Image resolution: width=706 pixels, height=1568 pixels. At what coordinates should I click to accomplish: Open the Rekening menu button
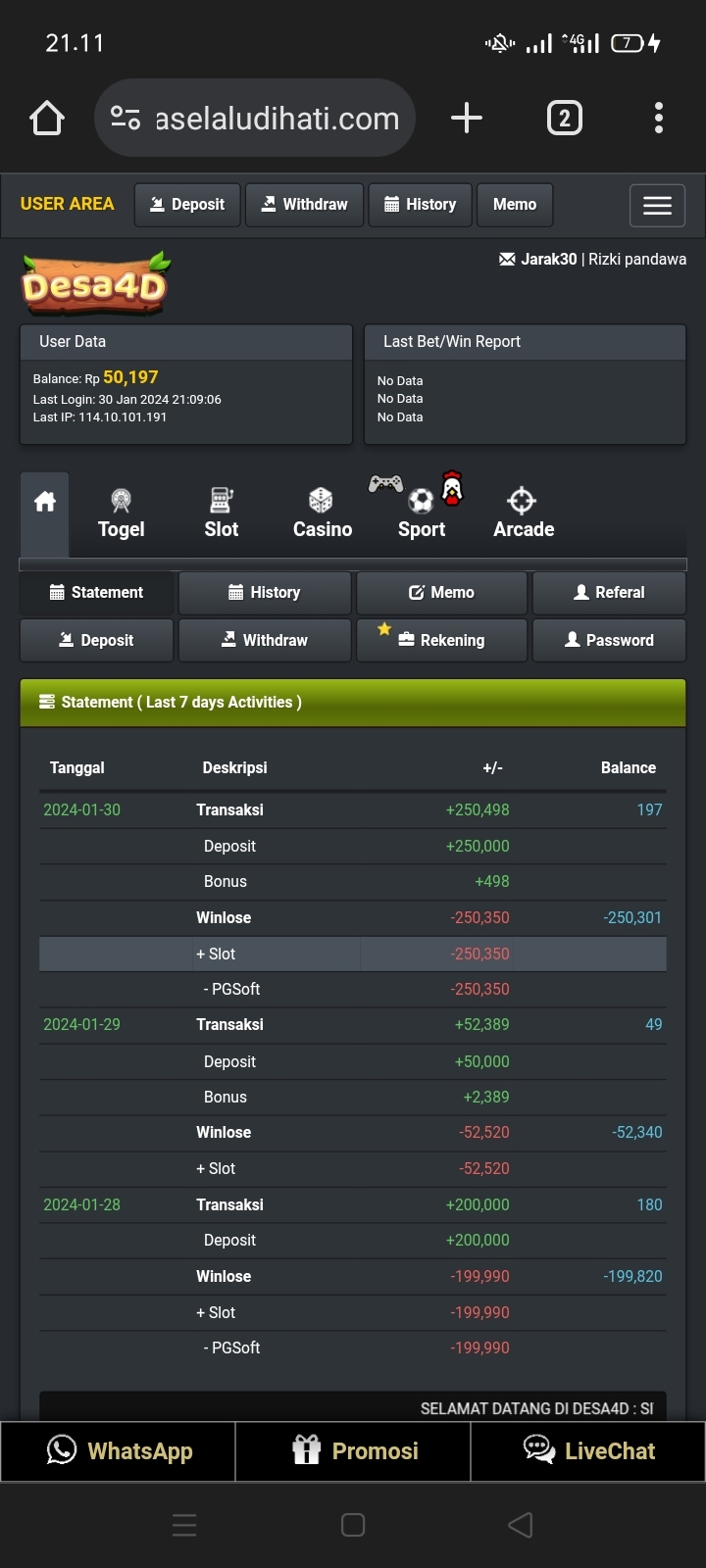(x=441, y=640)
